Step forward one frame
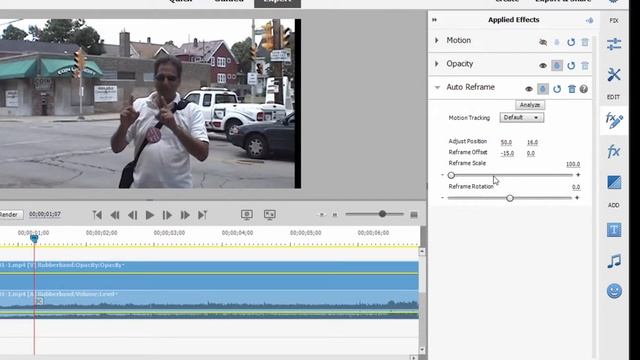This screenshot has width=640, height=360. click(x=167, y=215)
